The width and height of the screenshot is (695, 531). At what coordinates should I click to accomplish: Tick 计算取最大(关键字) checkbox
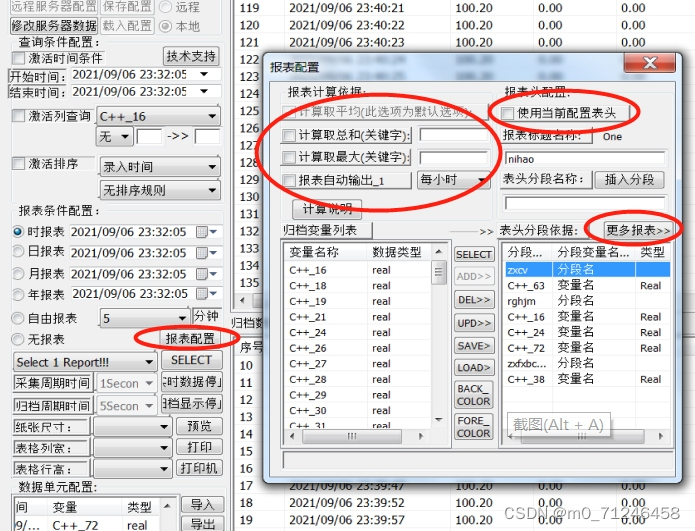coord(289,157)
